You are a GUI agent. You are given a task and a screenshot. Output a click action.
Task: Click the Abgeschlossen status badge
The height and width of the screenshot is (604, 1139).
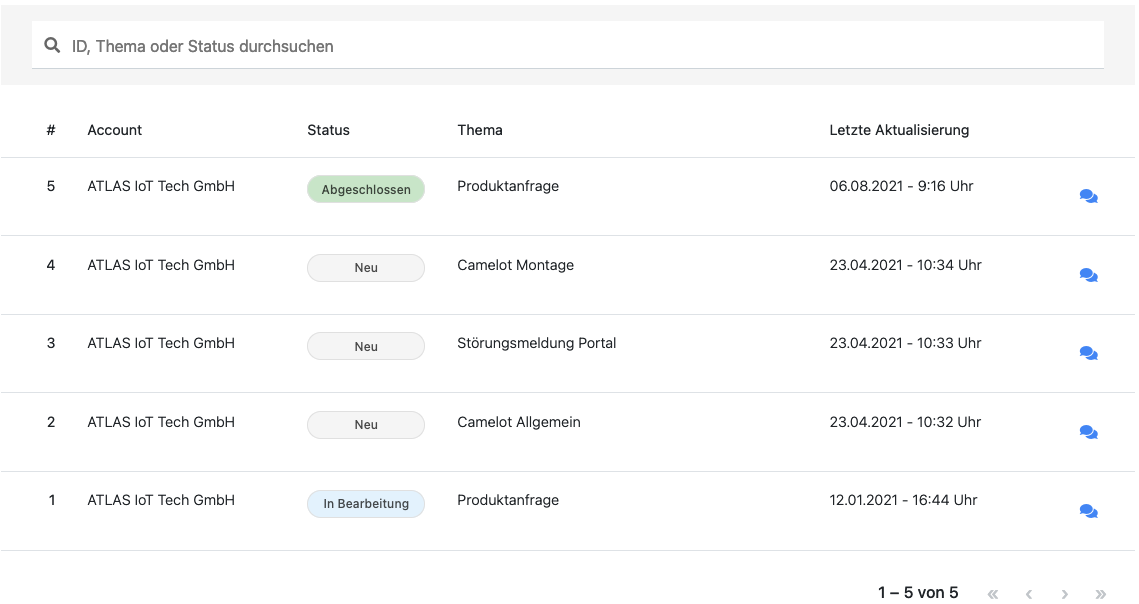[365, 189]
